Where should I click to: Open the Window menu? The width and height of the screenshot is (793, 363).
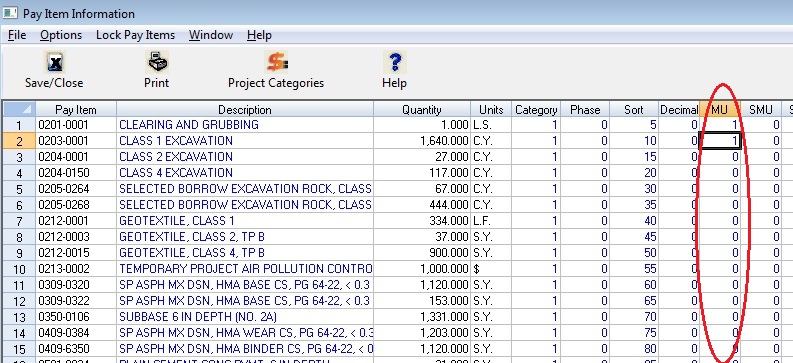pos(211,35)
